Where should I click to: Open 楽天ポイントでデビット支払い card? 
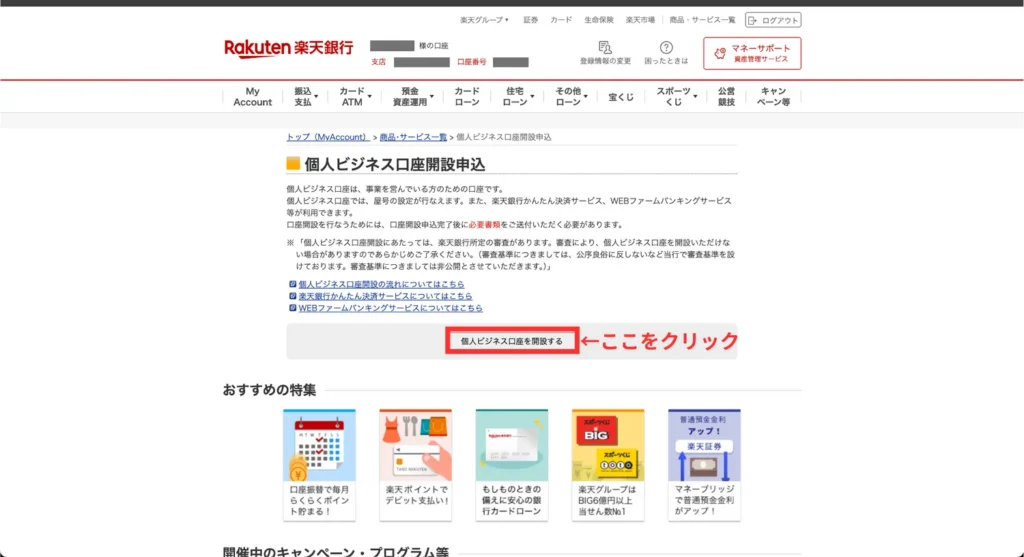tap(415, 464)
